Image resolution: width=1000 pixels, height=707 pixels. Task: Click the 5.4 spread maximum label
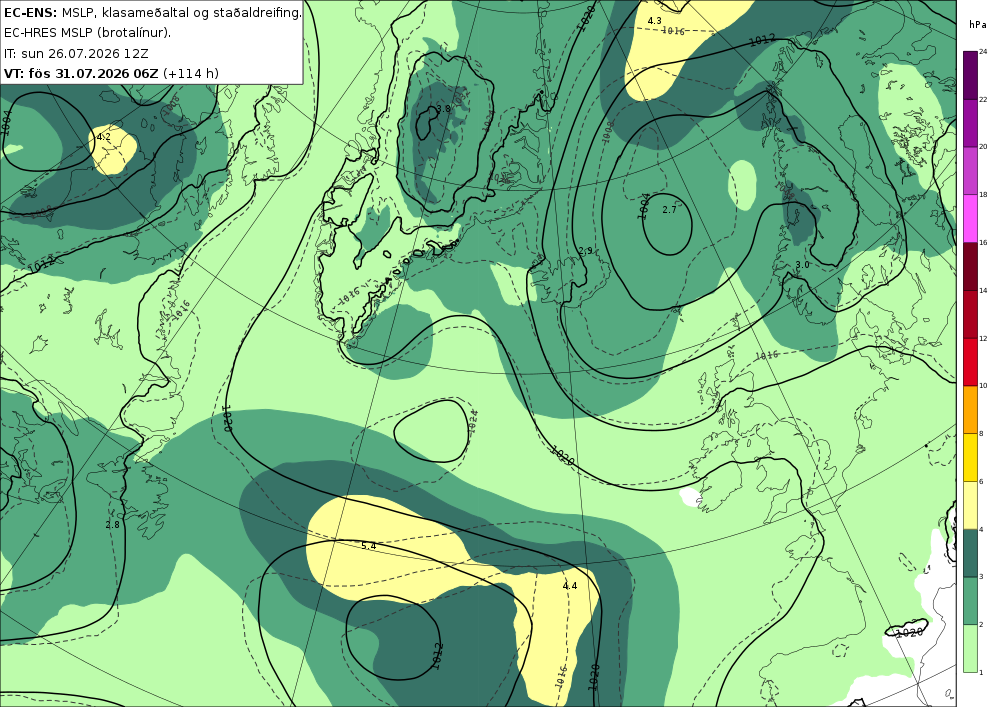(369, 546)
